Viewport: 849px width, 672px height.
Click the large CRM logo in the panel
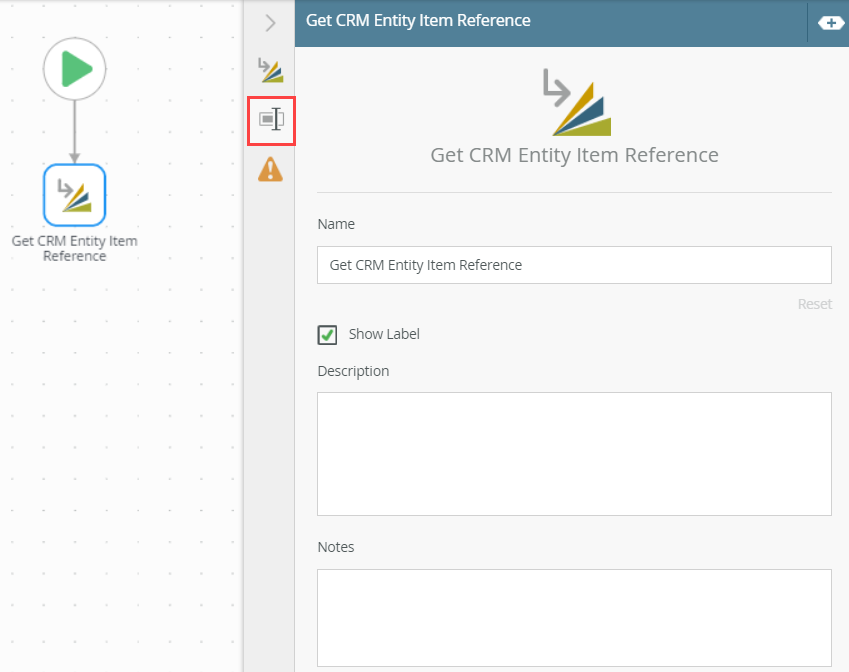coord(575,102)
